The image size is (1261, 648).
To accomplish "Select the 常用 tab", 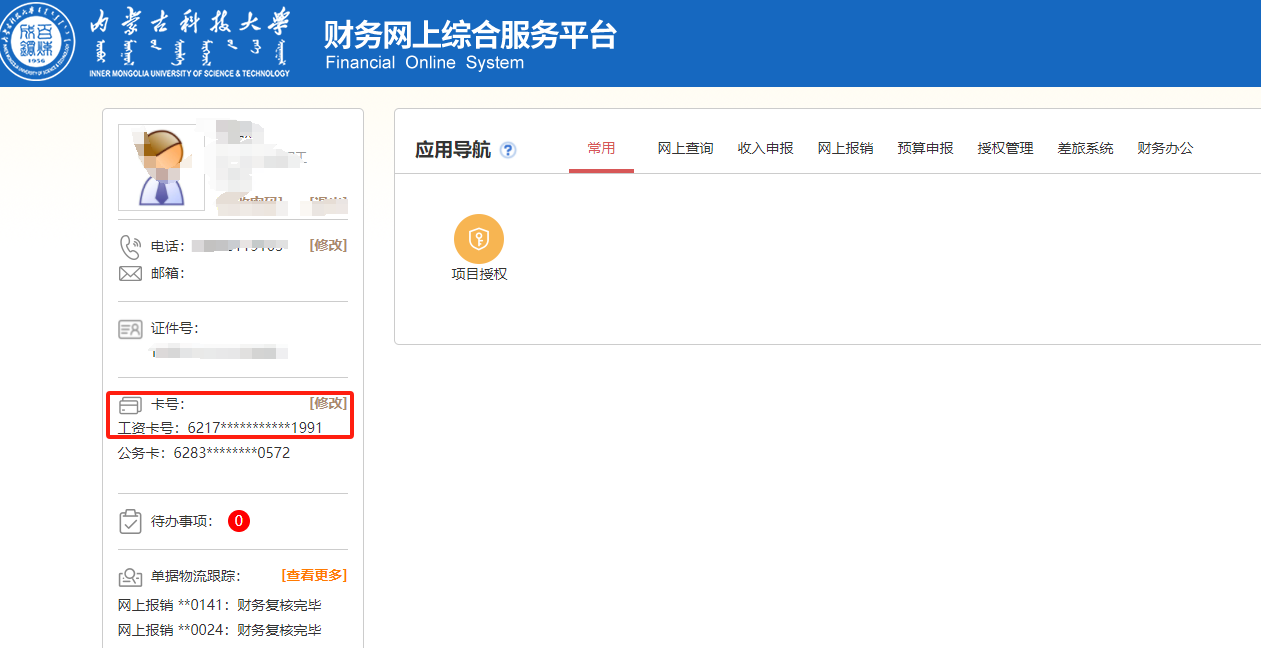I will [601, 148].
